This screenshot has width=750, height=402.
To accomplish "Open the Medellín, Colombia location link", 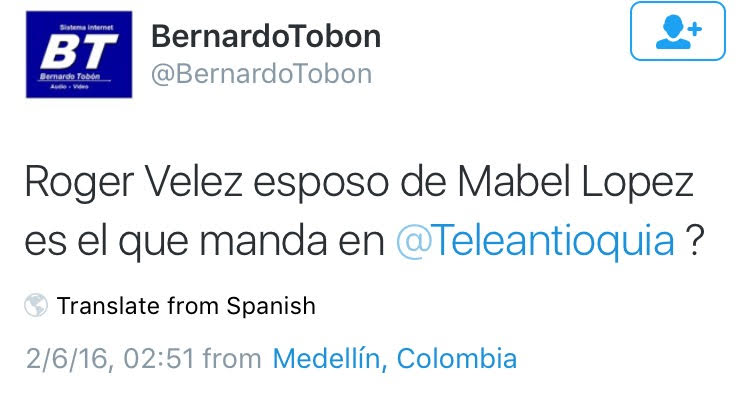I will point(395,357).
